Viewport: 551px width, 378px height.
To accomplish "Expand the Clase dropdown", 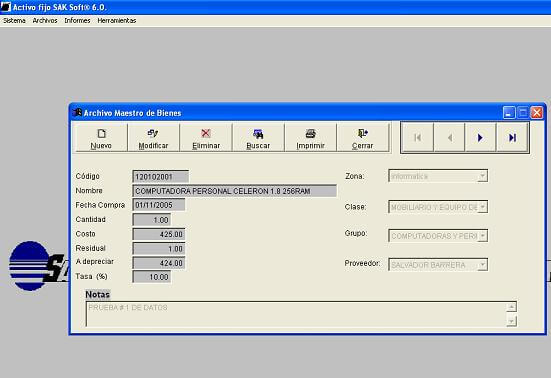I will coord(482,207).
